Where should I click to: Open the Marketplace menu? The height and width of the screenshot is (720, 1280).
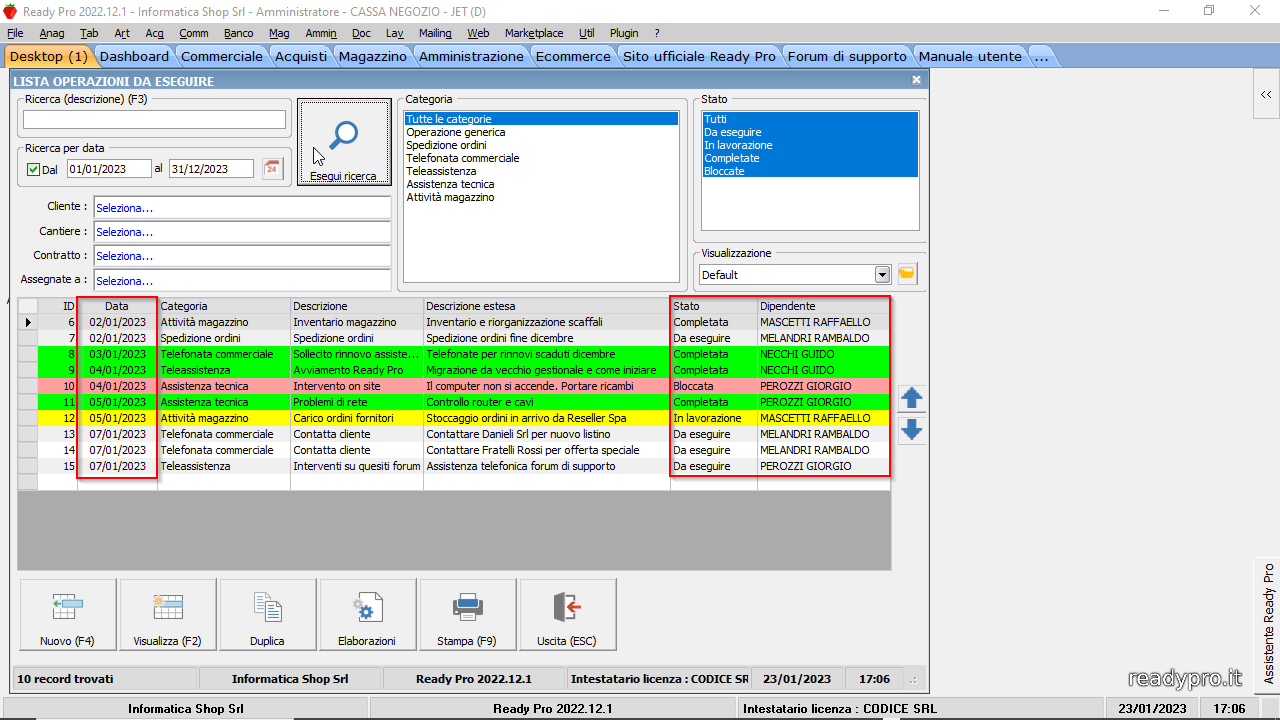tap(534, 33)
